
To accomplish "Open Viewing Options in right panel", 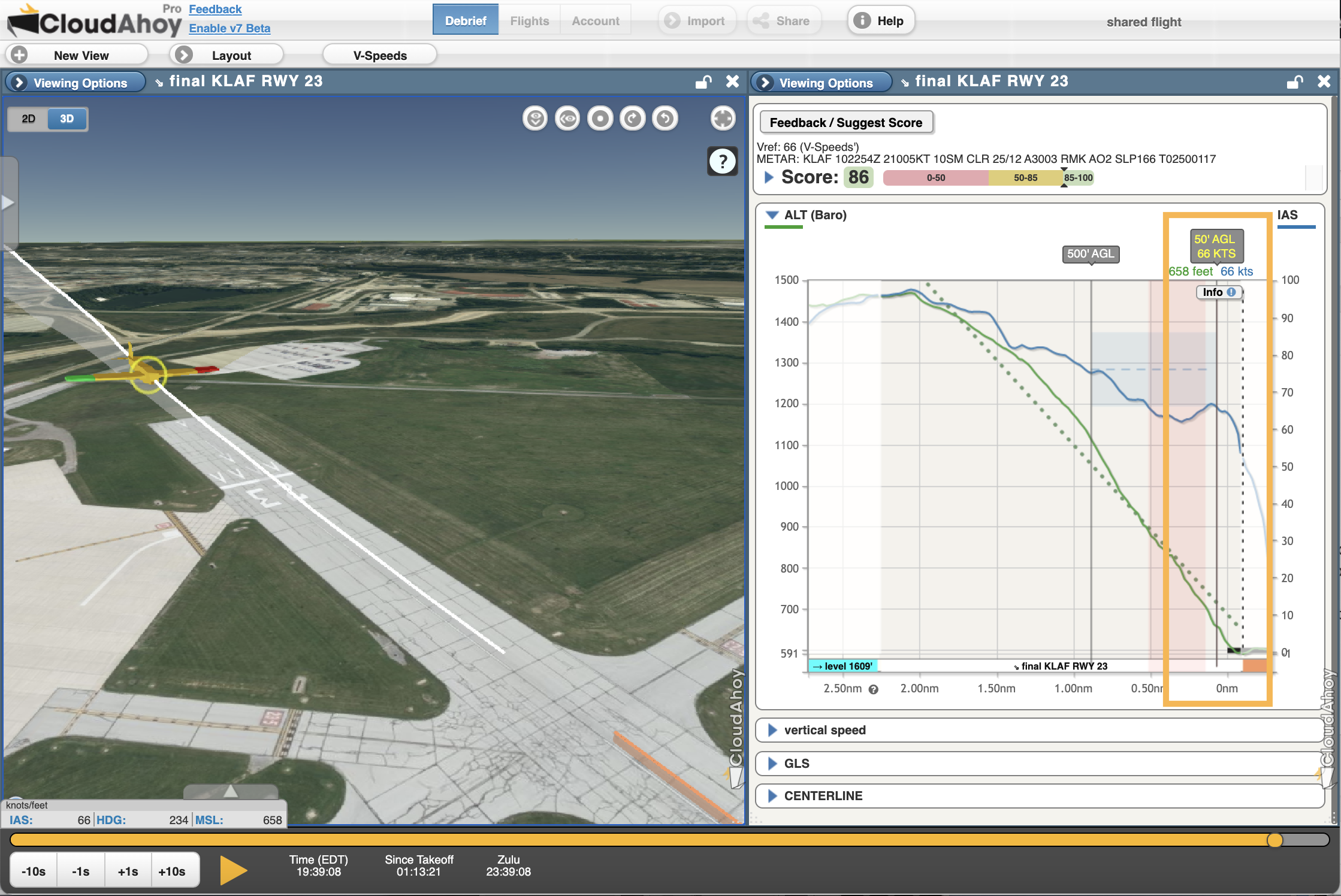I will click(x=821, y=83).
